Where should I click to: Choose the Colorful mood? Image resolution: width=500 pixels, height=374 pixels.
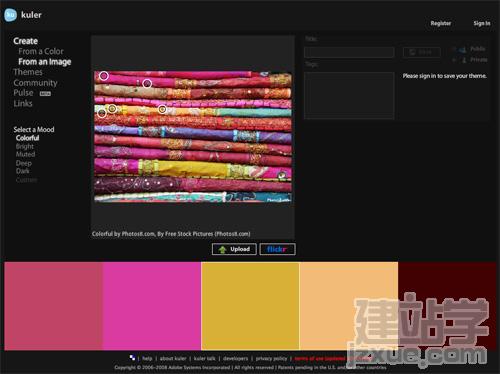pyautogui.click(x=27, y=138)
